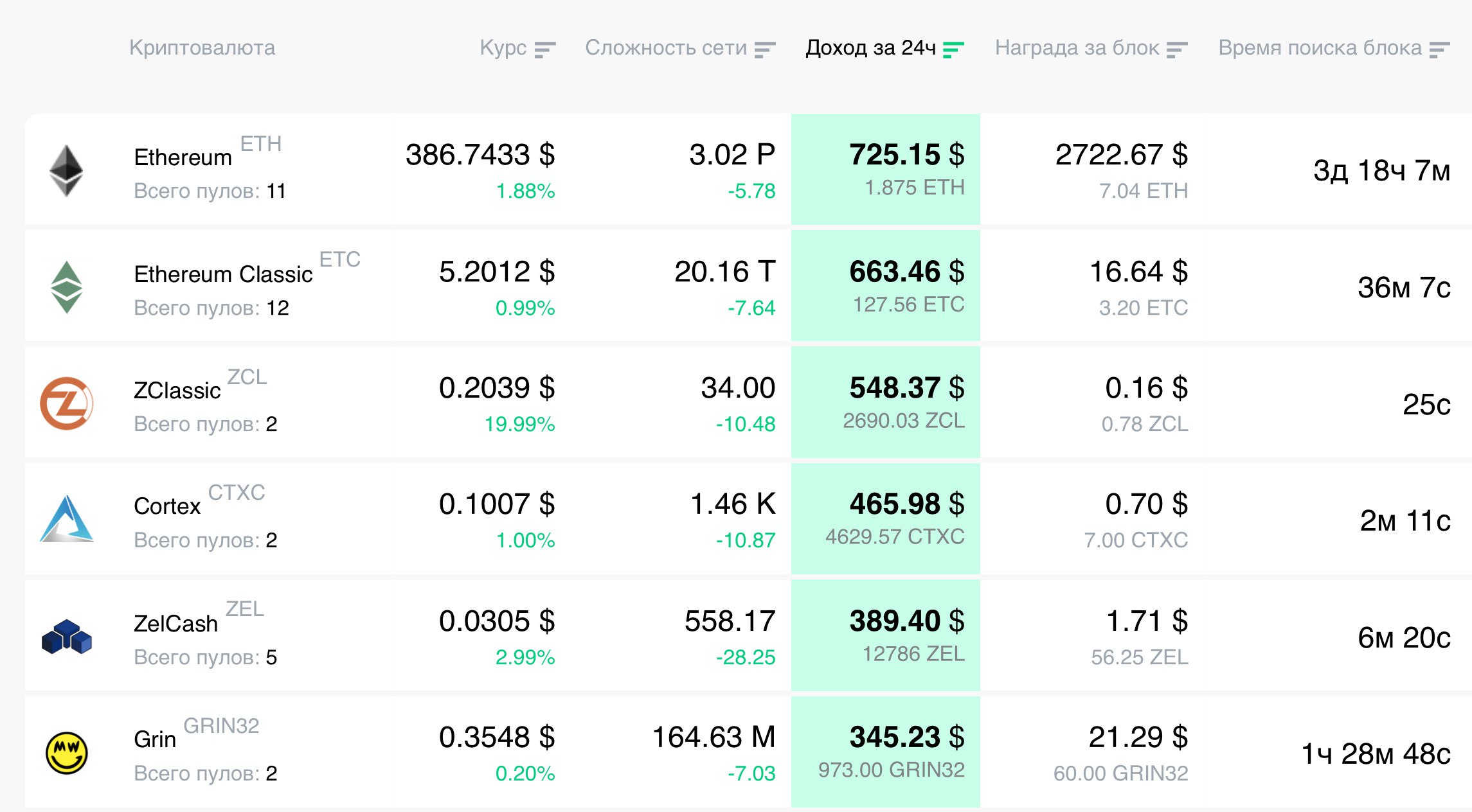Sort by Награда за блок sort icon

pyautogui.click(x=1177, y=49)
